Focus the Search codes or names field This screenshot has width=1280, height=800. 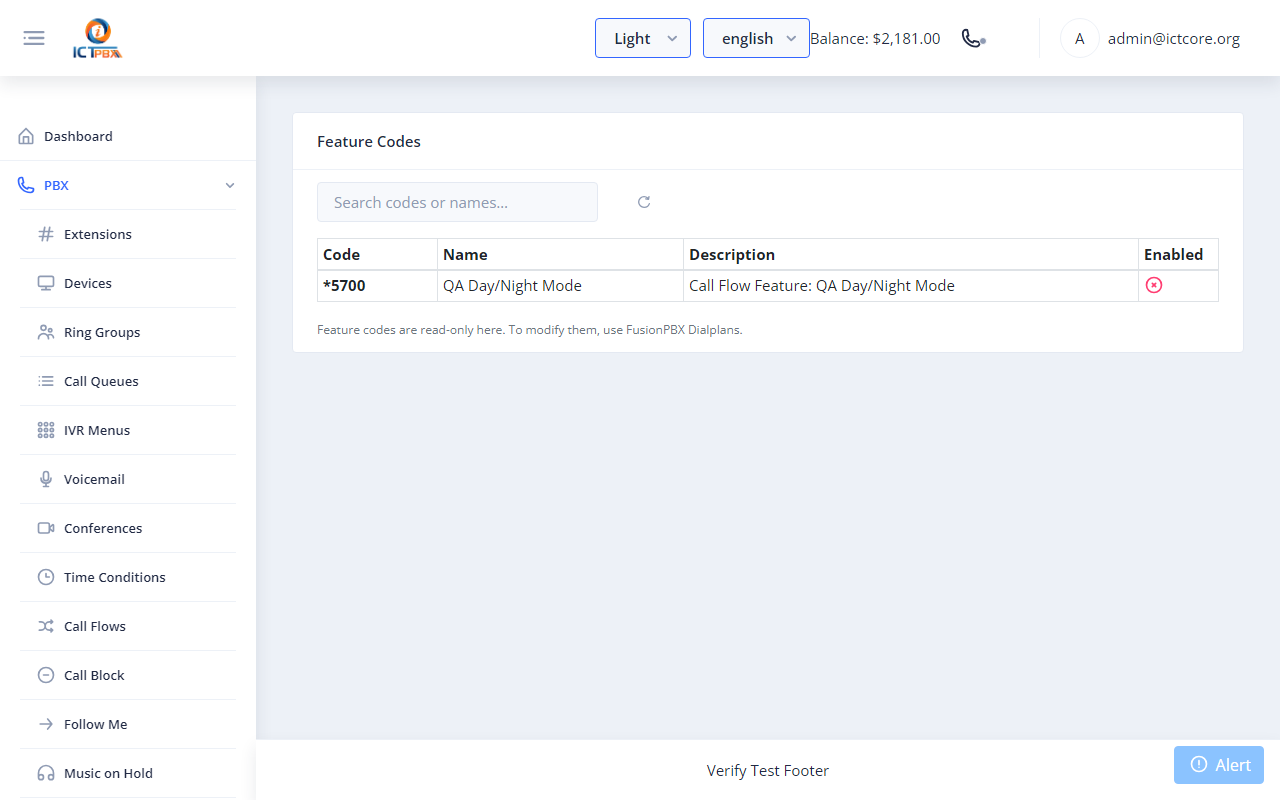coord(457,202)
